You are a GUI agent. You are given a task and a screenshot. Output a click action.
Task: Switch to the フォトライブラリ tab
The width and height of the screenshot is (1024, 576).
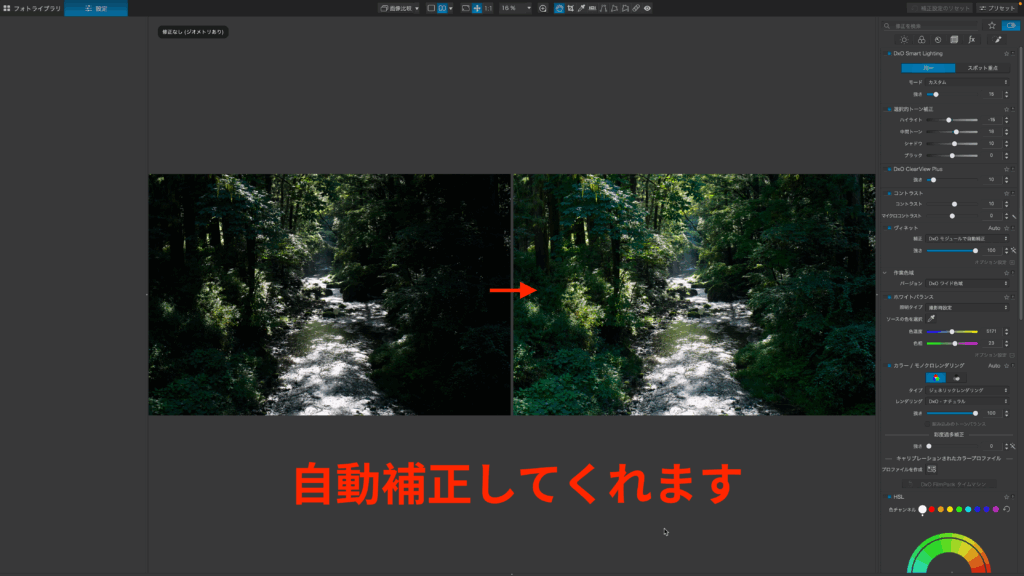(32, 8)
